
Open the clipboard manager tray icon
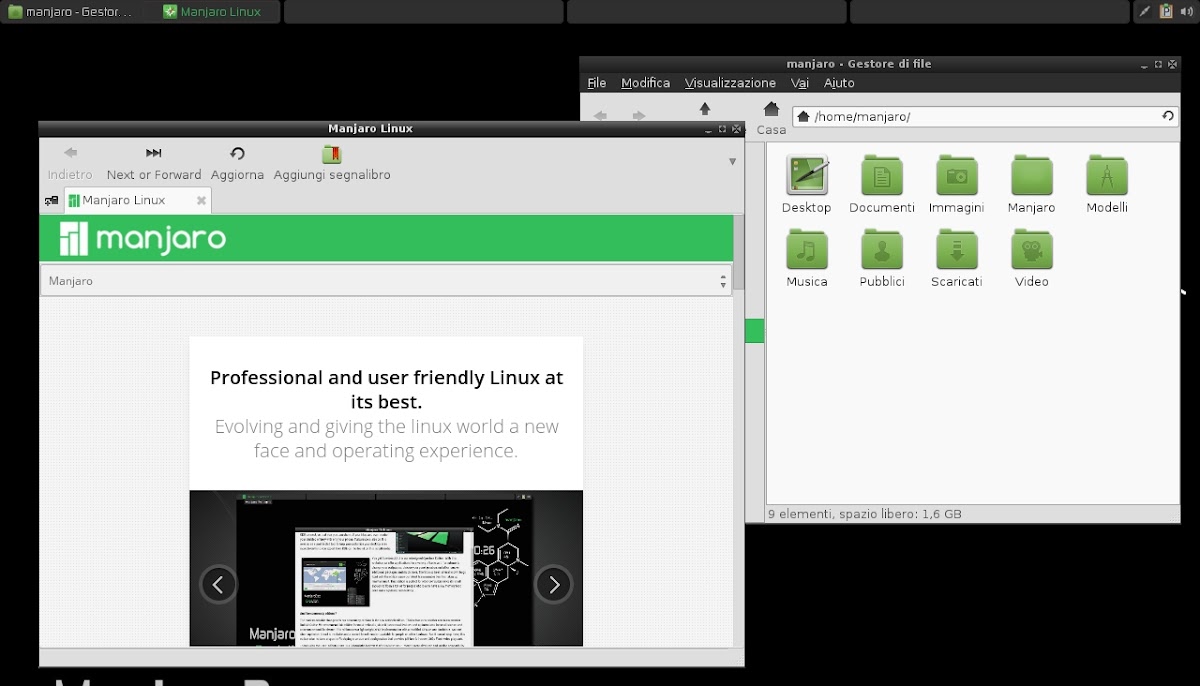[x=1165, y=11]
